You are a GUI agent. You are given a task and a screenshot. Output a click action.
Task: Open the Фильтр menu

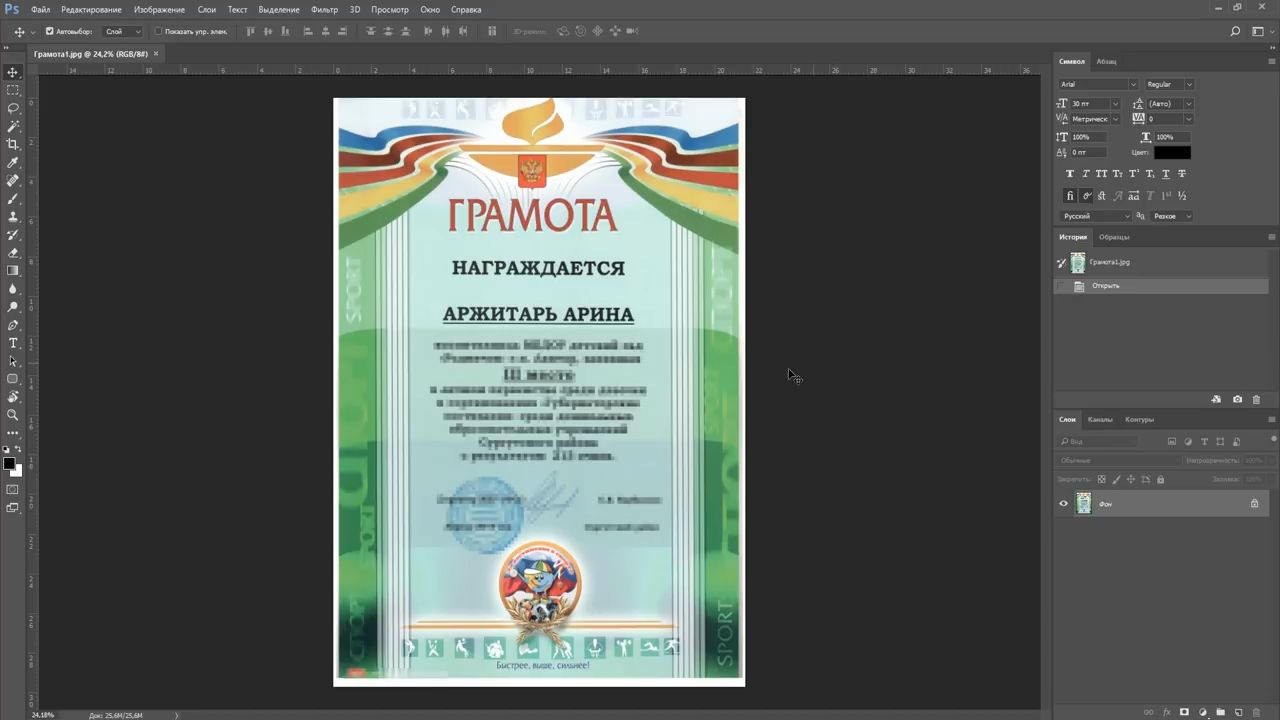coord(324,9)
